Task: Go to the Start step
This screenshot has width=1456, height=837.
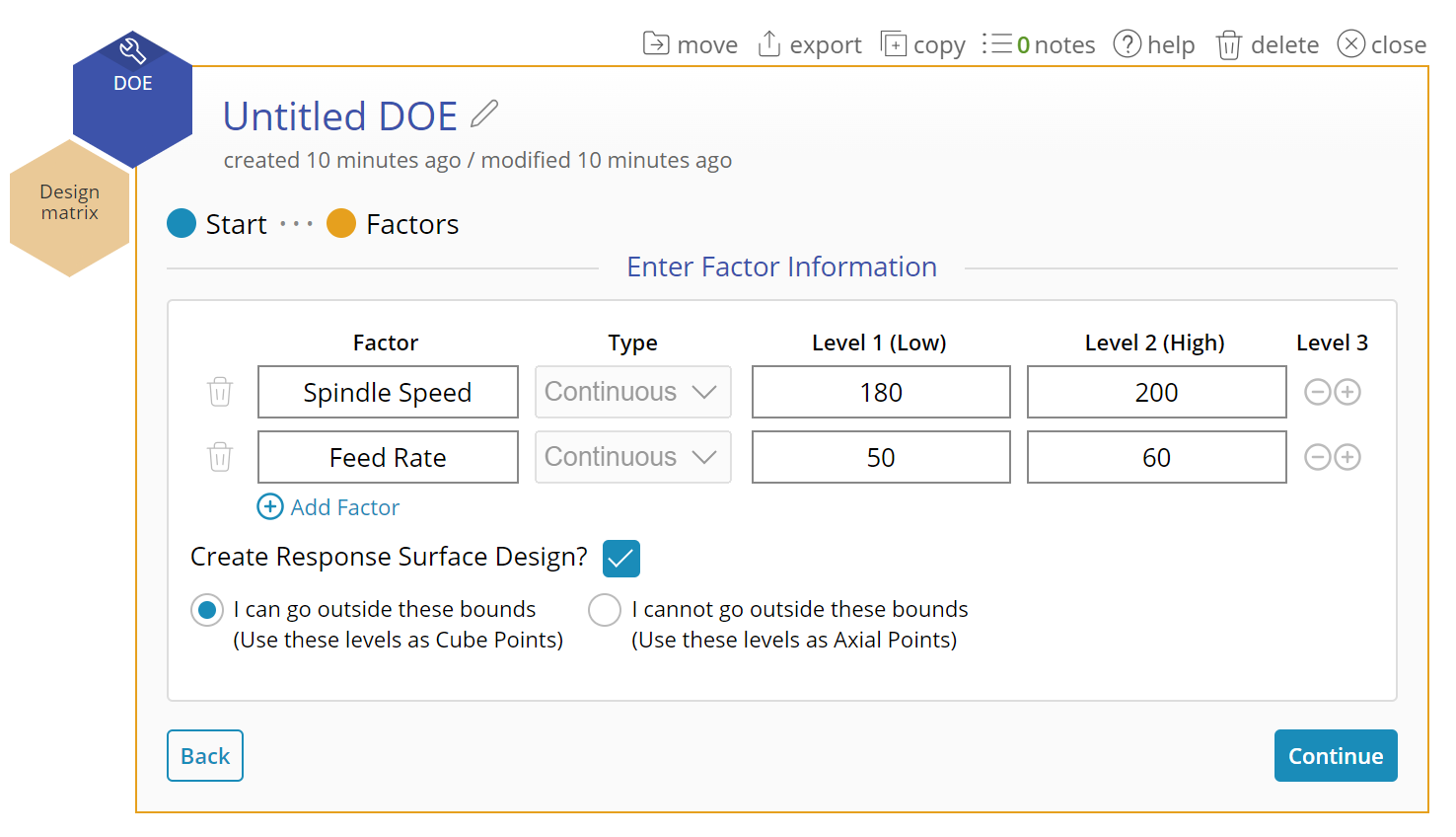Action: click(182, 224)
